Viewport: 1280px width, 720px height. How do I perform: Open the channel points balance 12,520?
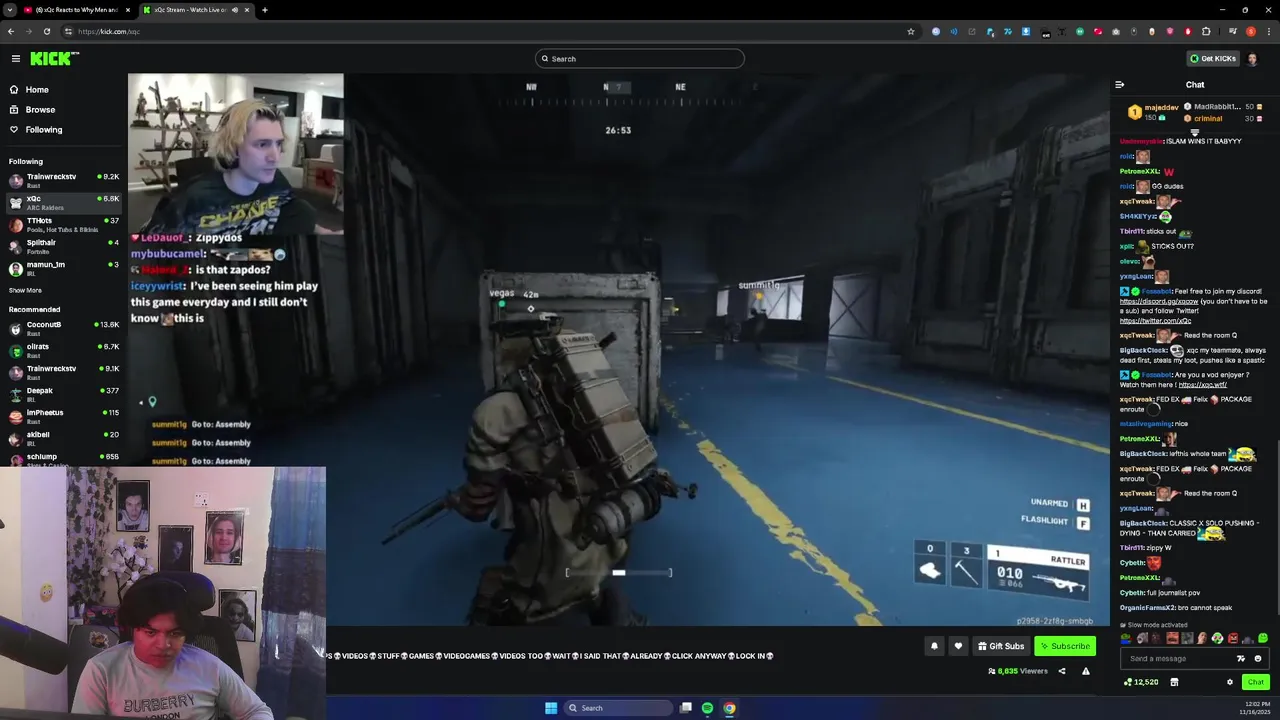pyautogui.click(x=1141, y=682)
